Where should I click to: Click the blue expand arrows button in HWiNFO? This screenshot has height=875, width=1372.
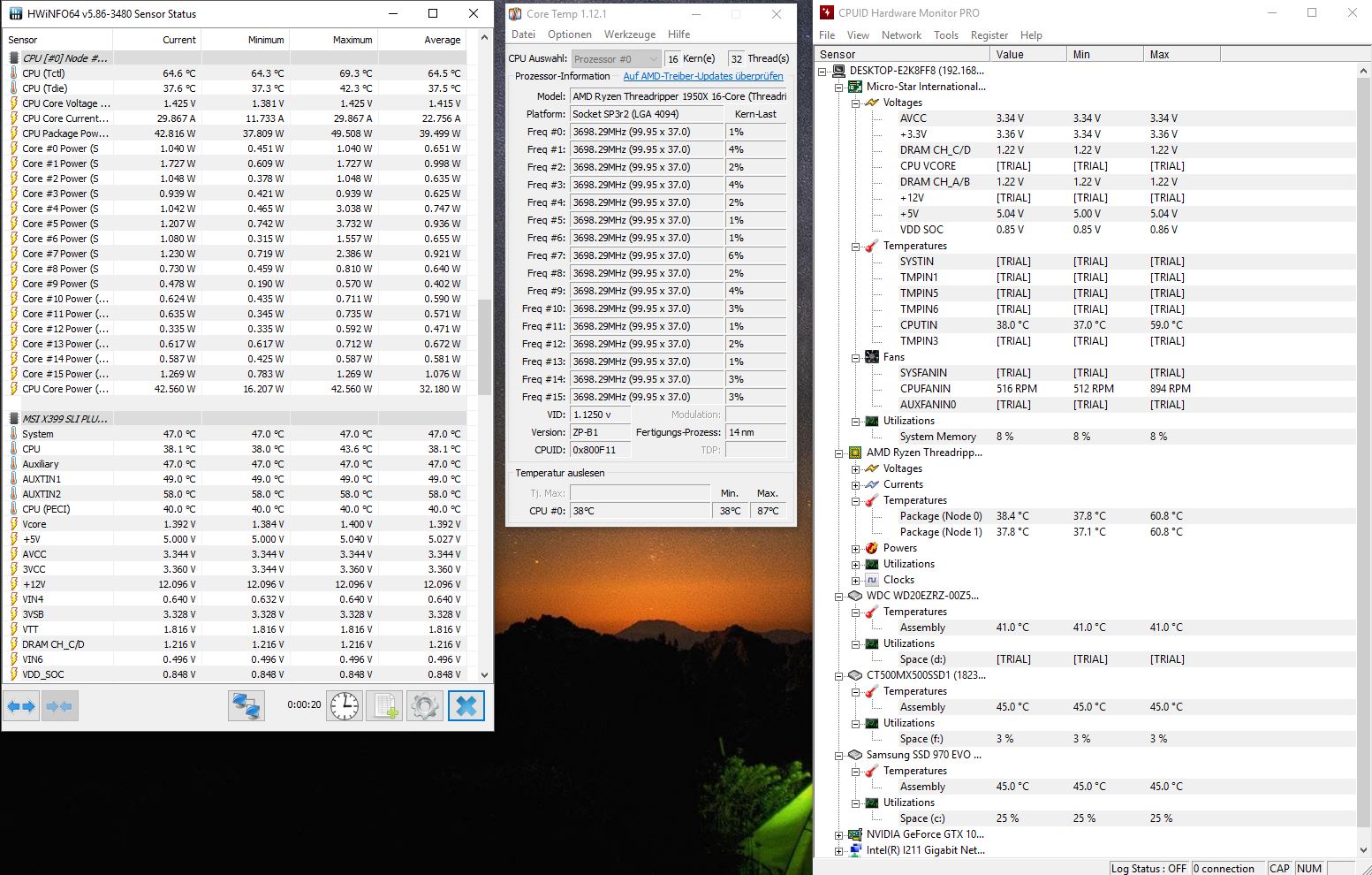[x=21, y=706]
